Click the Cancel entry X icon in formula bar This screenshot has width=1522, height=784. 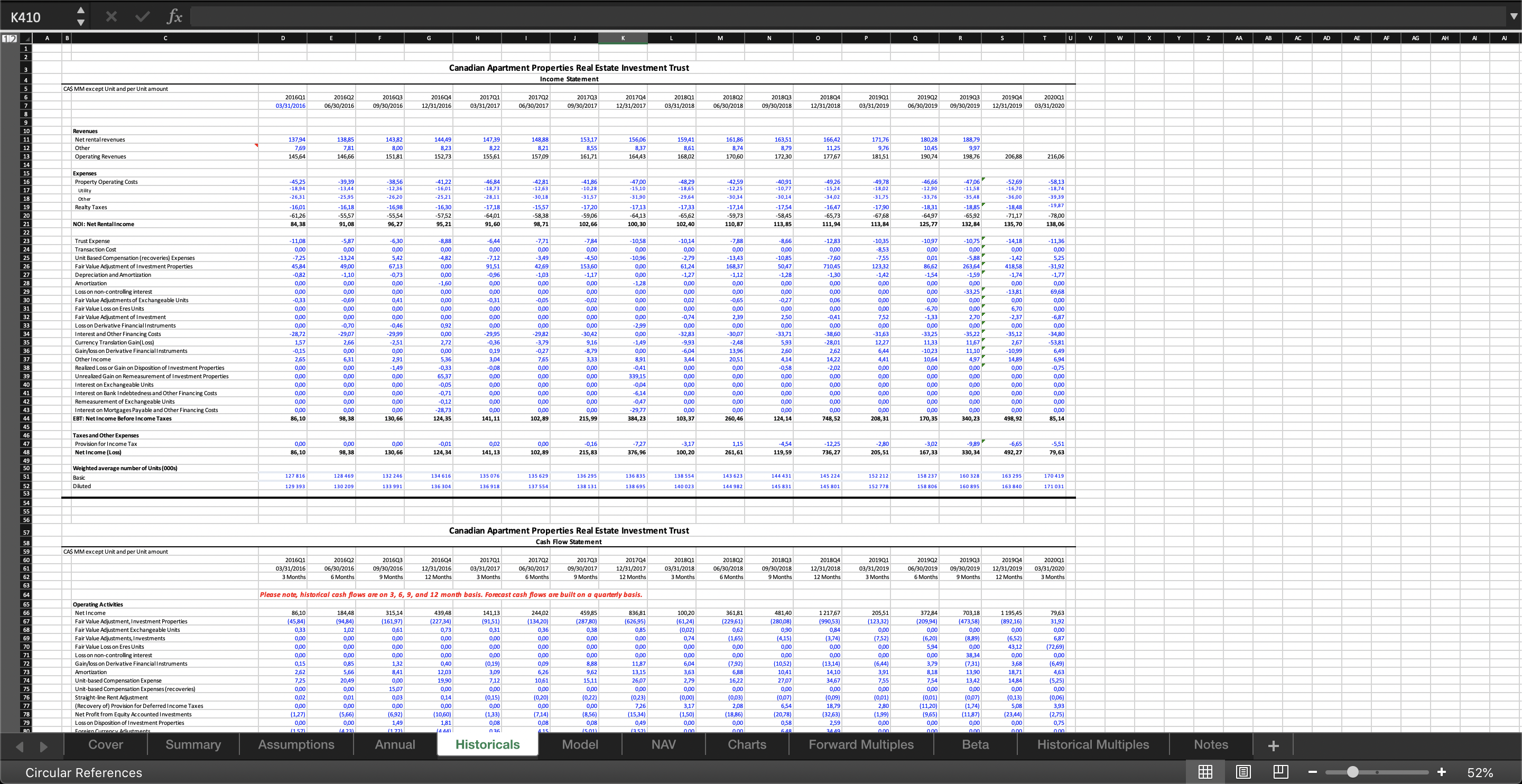(111, 16)
